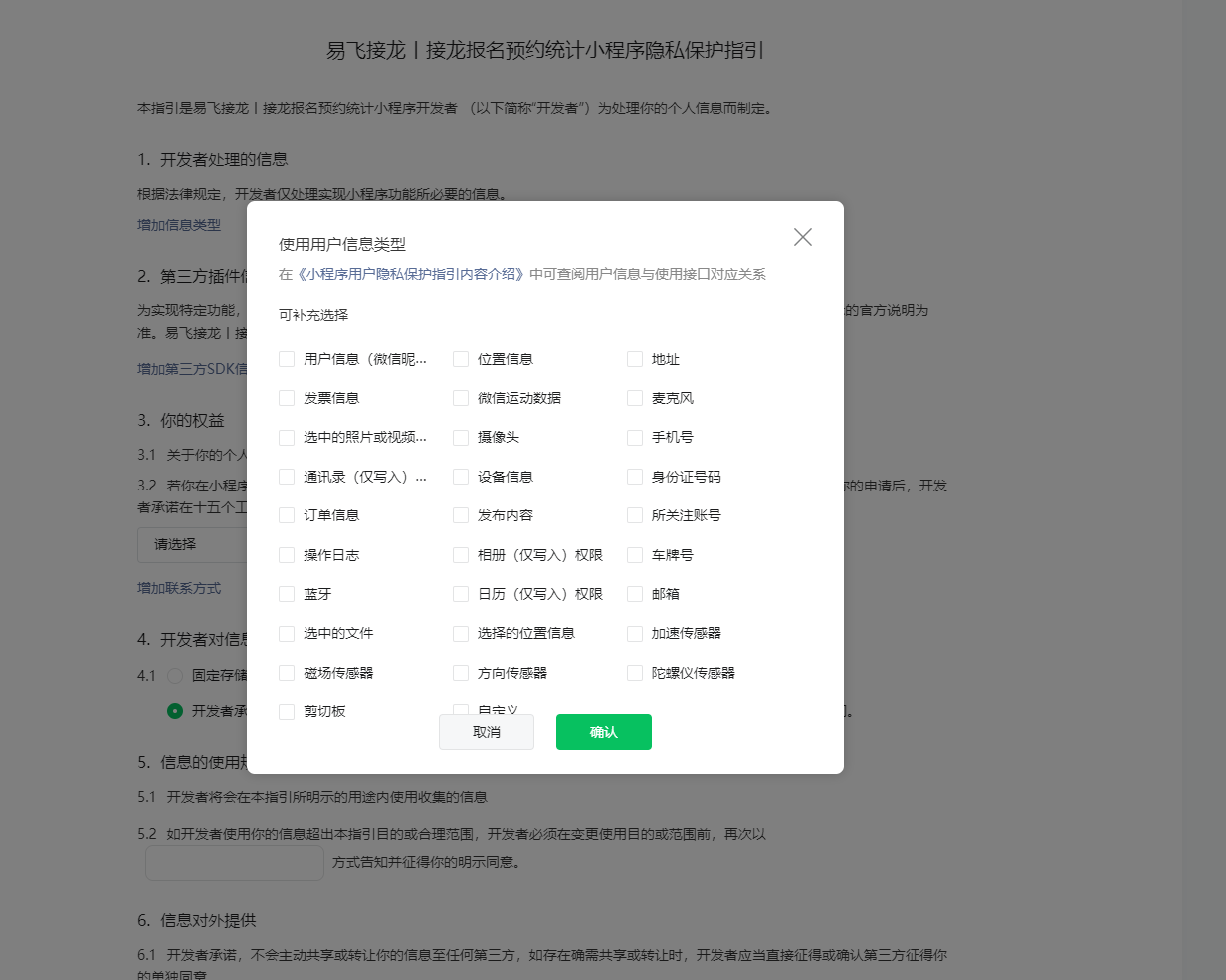Check the 摄像头 checkbox
The image size is (1226, 980).
[x=461, y=437]
